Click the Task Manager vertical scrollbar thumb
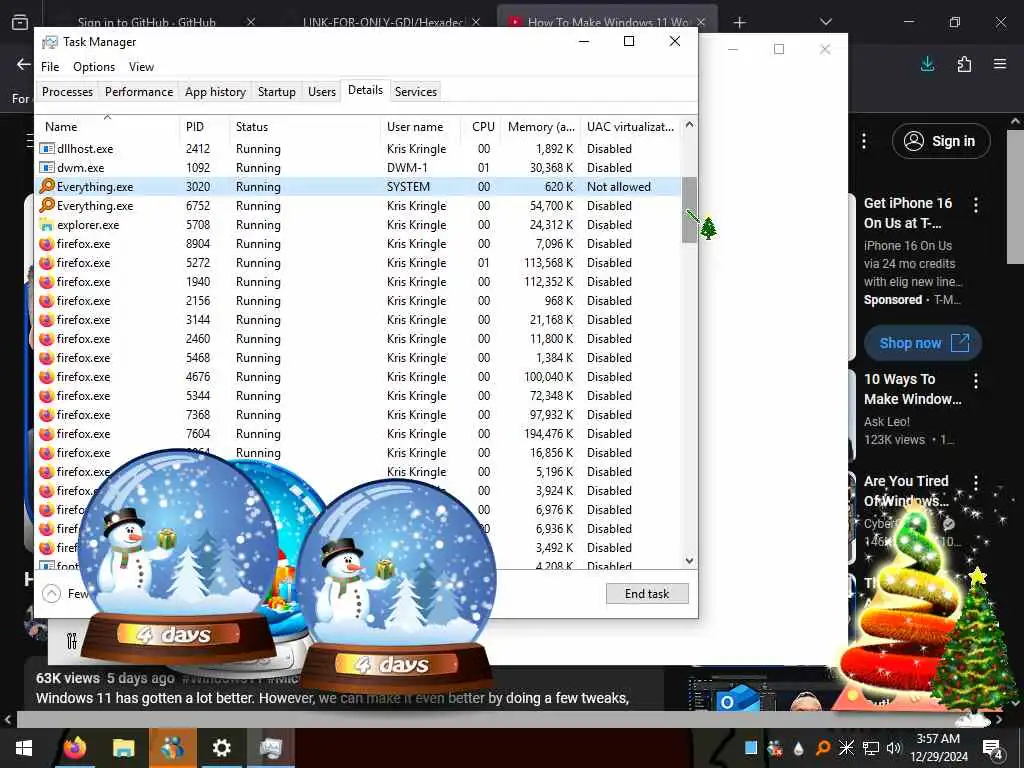The width and height of the screenshot is (1024, 768). coord(689,210)
